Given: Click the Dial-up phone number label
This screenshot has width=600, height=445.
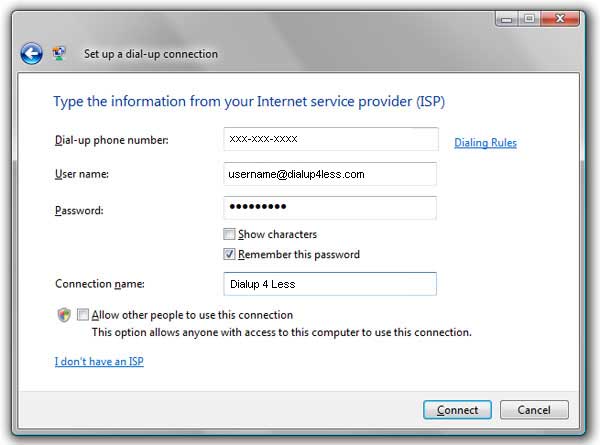Looking at the screenshot, I should coord(112,140).
